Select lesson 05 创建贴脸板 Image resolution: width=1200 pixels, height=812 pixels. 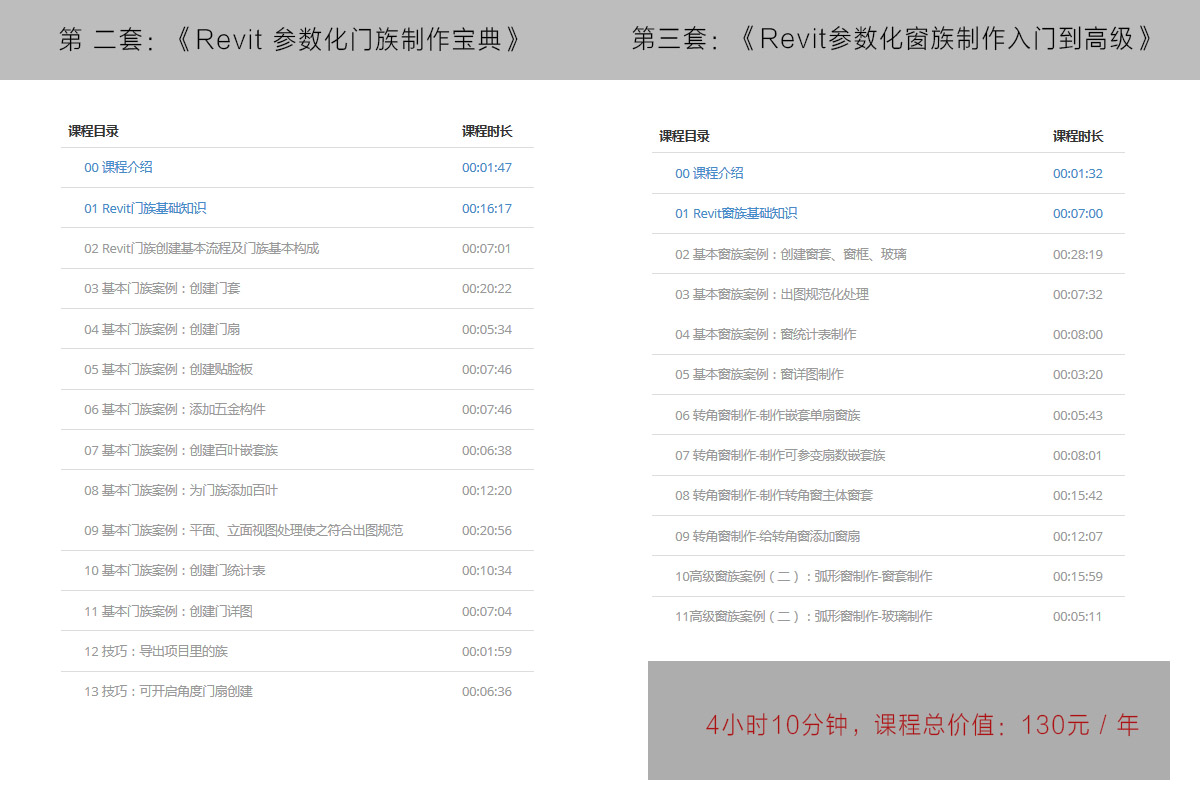[168, 369]
